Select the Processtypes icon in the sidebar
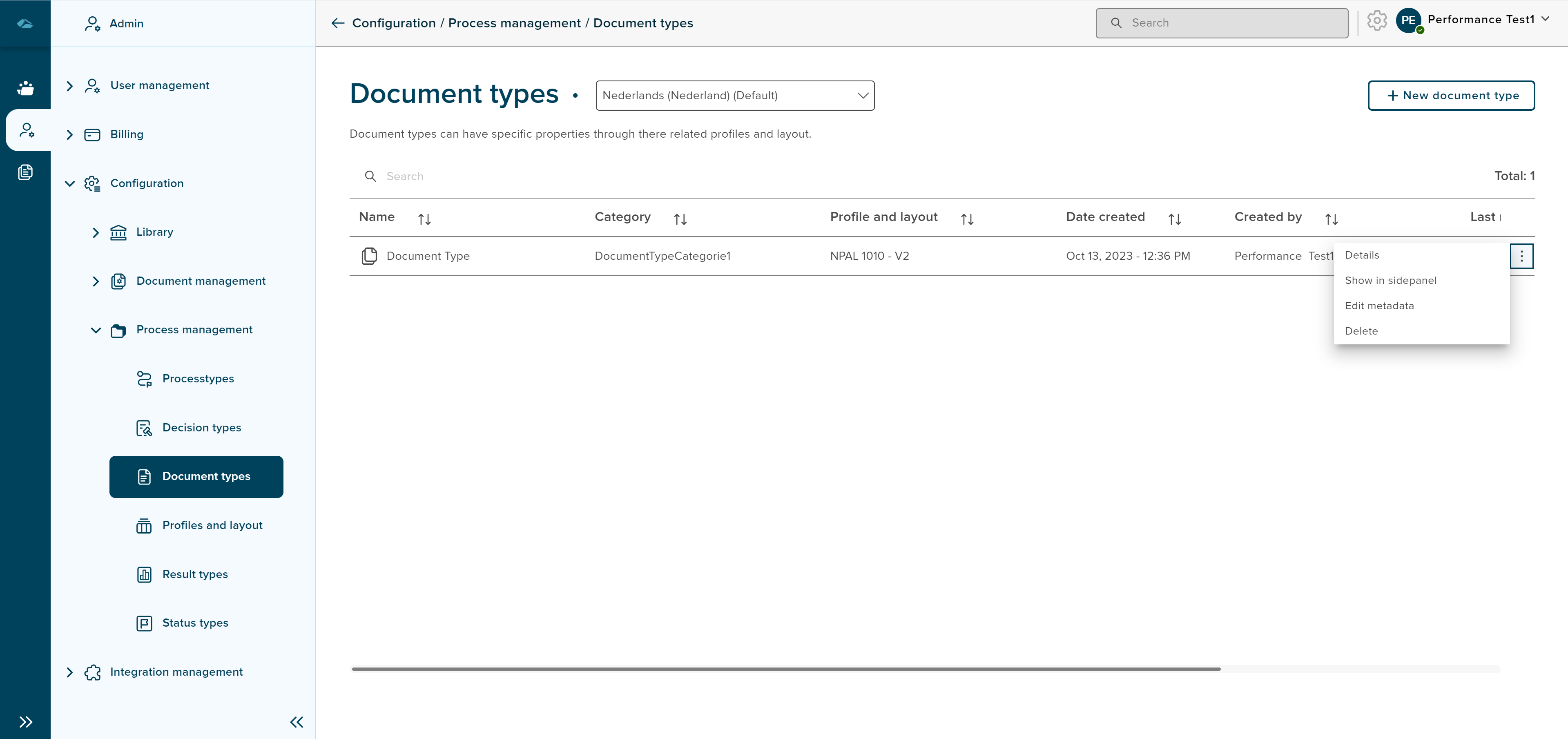The width and height of the screenshot is (1568, 739). (144, 378)
